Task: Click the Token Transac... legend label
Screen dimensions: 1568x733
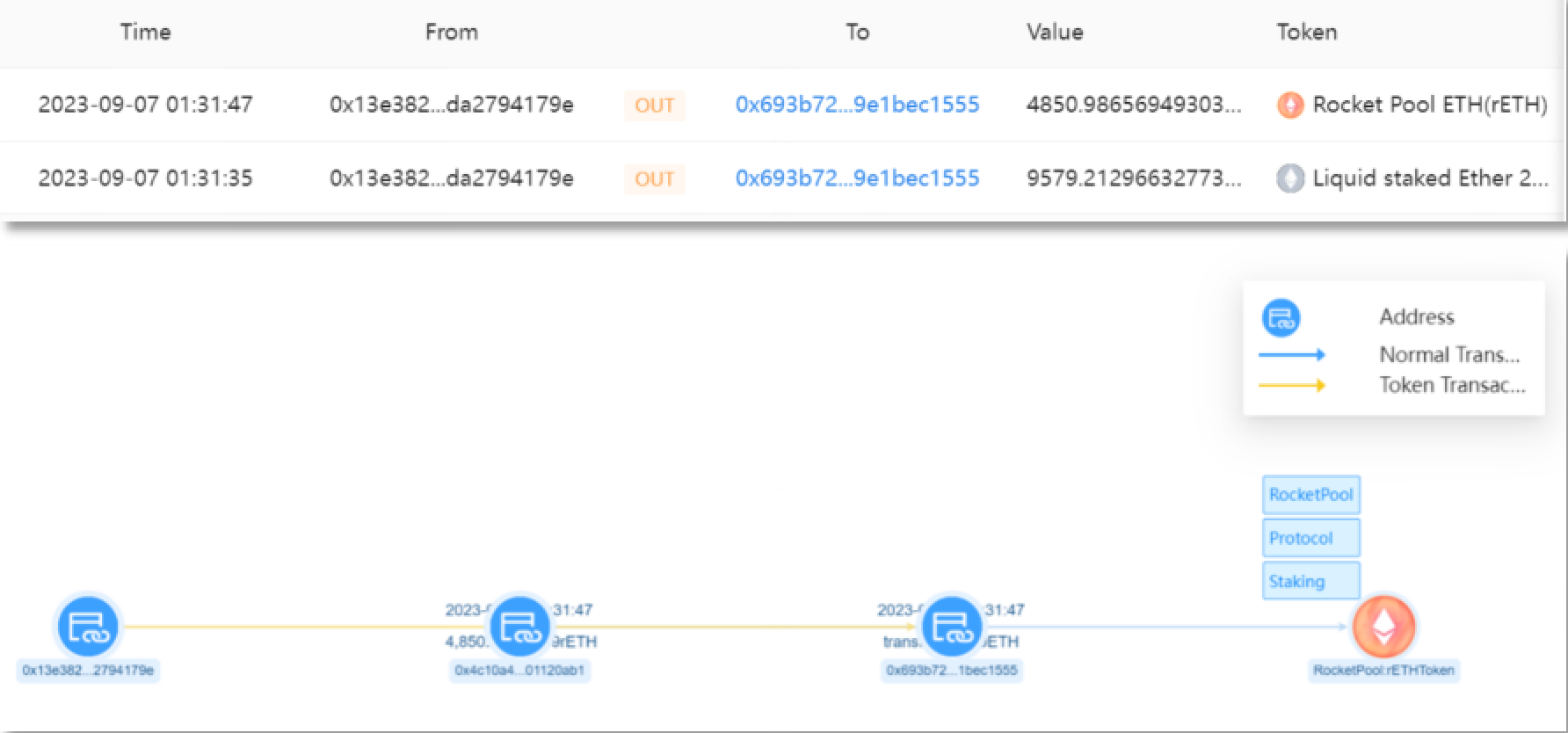Action: coord(1452,385)
